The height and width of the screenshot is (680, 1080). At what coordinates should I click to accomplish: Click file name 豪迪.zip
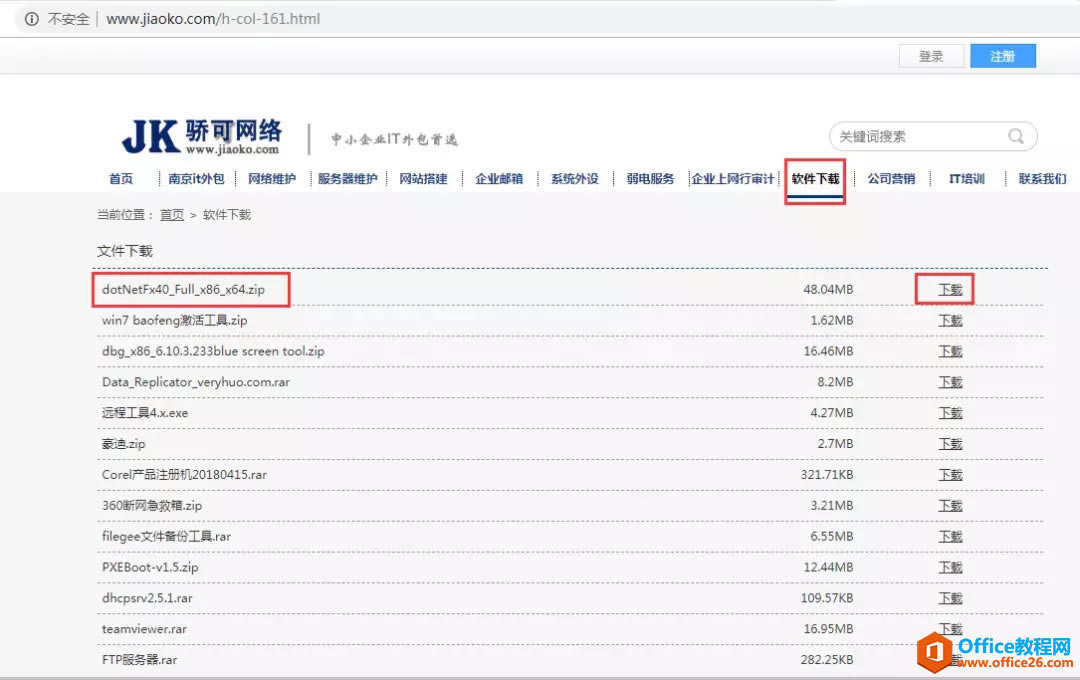pyautogui.click(x=123, y=444)
